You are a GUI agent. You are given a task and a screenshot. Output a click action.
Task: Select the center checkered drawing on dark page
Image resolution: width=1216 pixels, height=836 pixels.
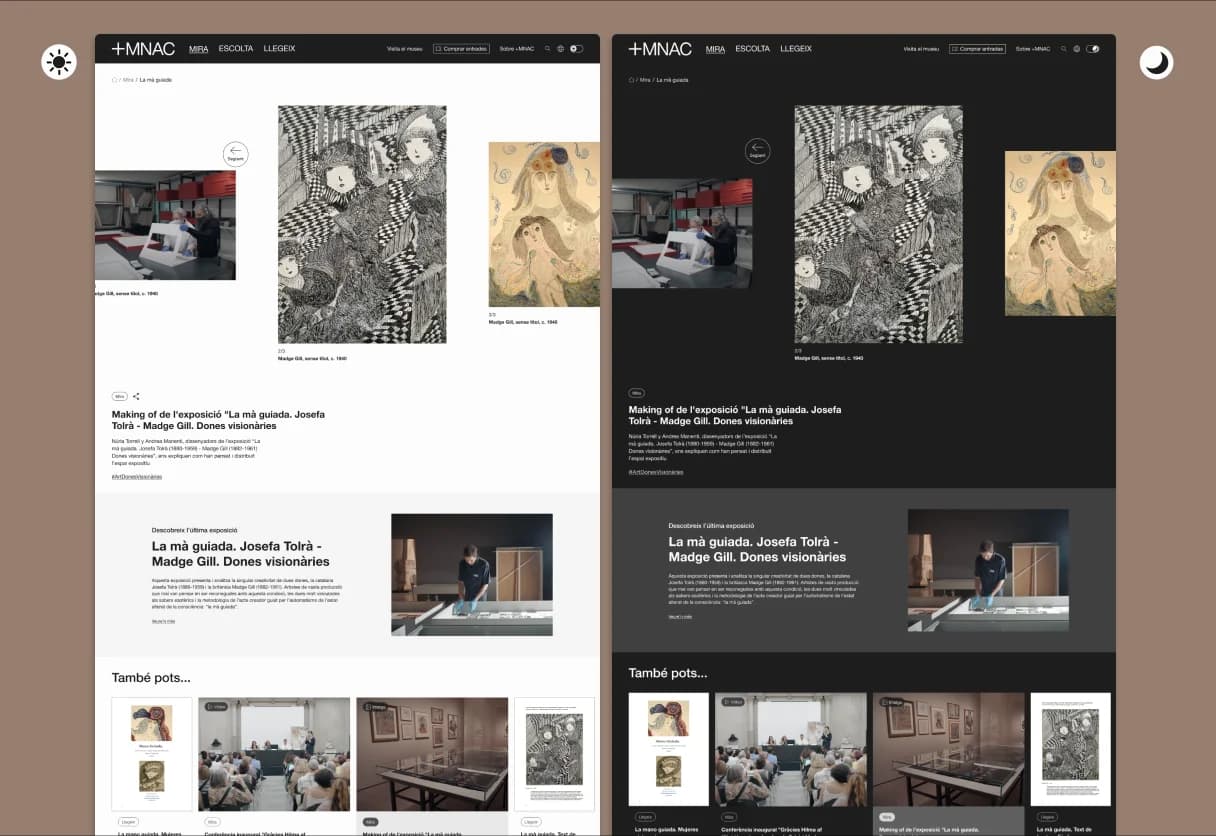[x=879, y=224]
